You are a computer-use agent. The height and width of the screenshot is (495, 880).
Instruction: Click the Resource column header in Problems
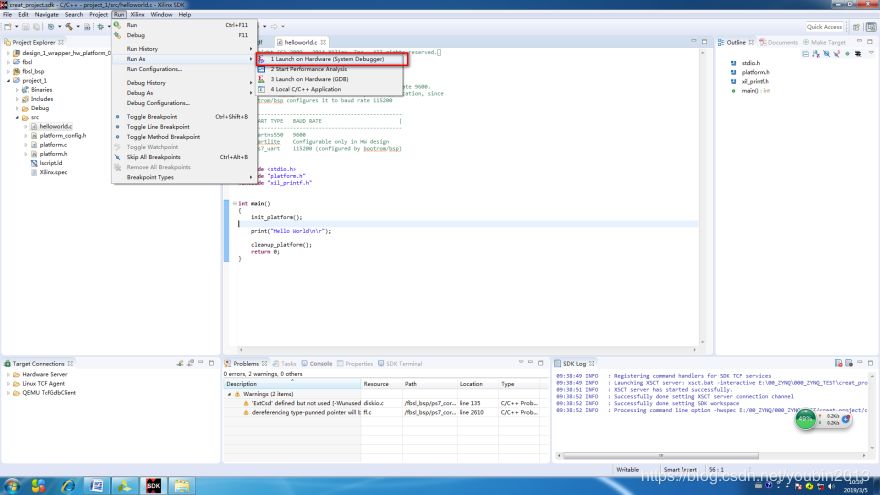tap(382, 384)
